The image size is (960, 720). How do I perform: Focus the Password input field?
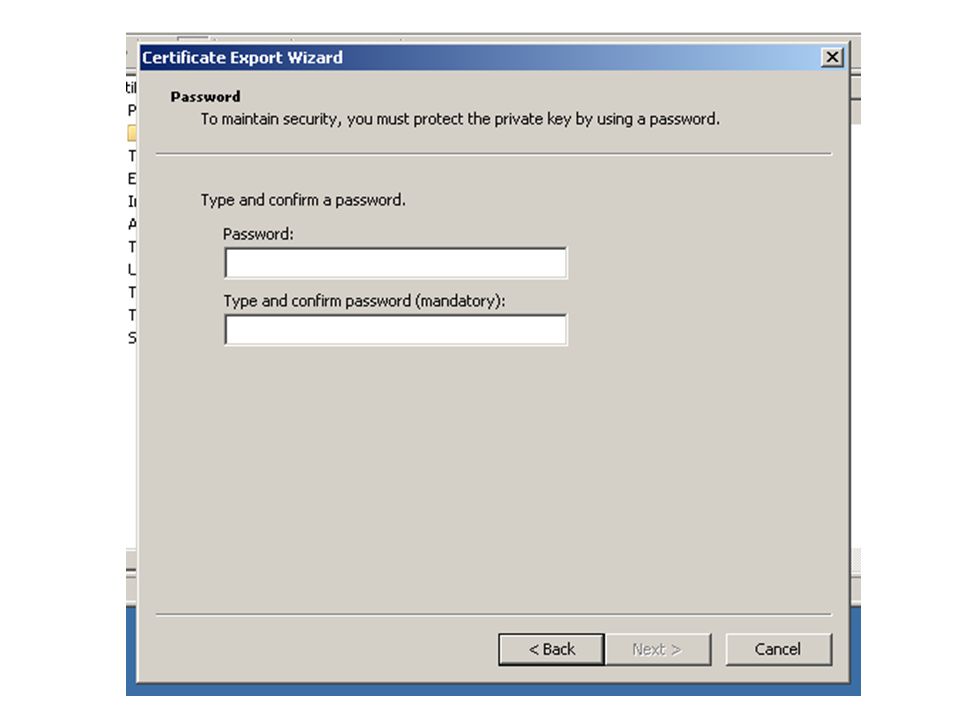pyautogui.click(x=396, y=263)
